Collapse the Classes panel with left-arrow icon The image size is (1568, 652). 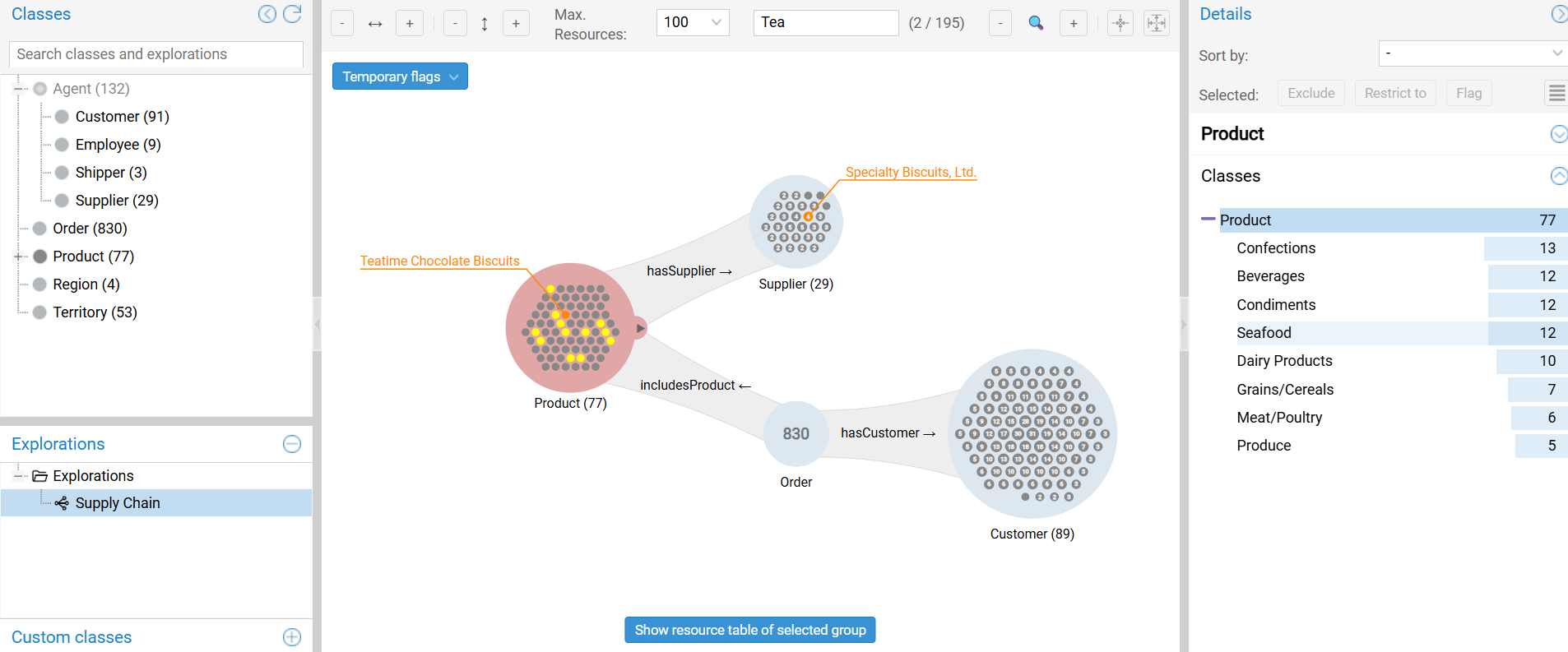[267, 14]
